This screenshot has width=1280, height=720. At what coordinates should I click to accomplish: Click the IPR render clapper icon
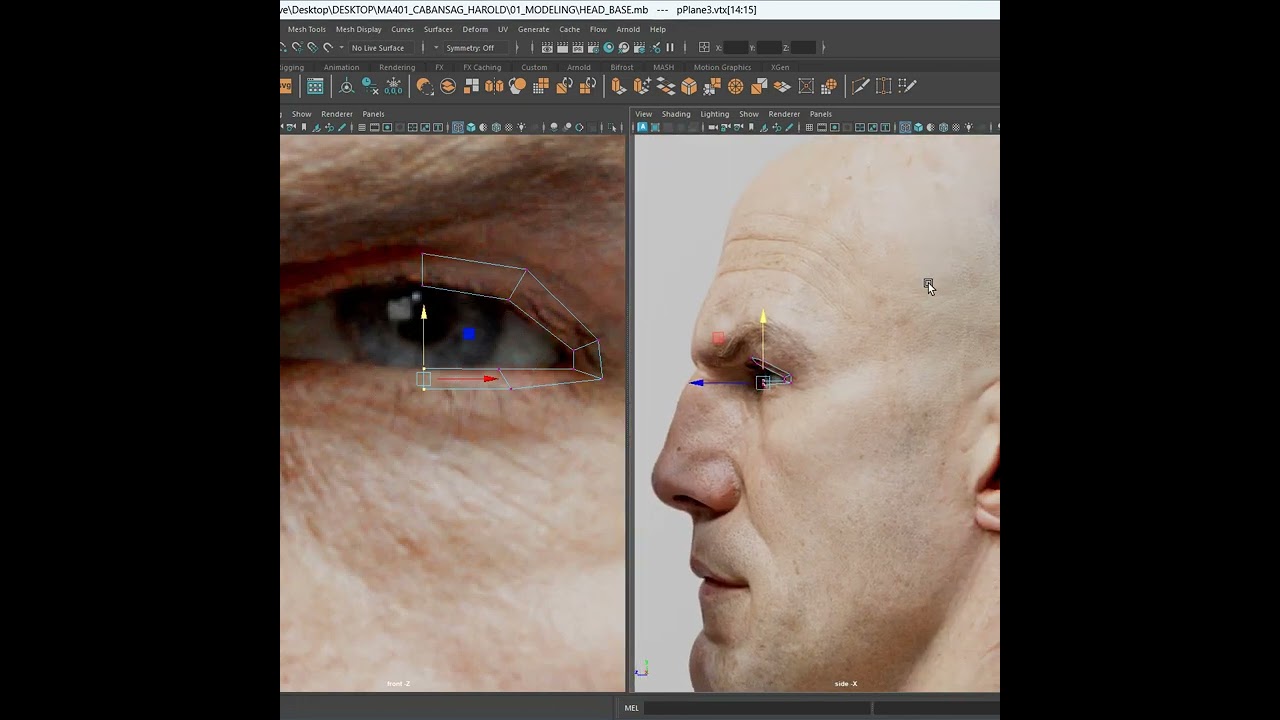(578, 48)
